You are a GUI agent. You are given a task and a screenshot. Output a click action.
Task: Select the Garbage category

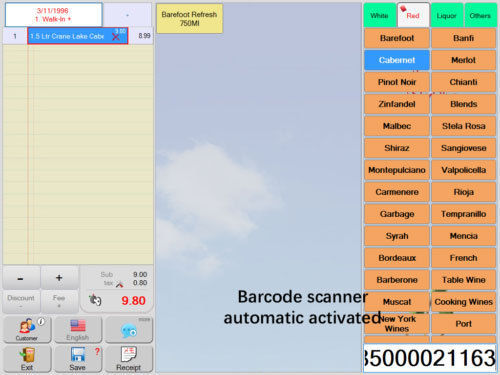click(397, 214)
